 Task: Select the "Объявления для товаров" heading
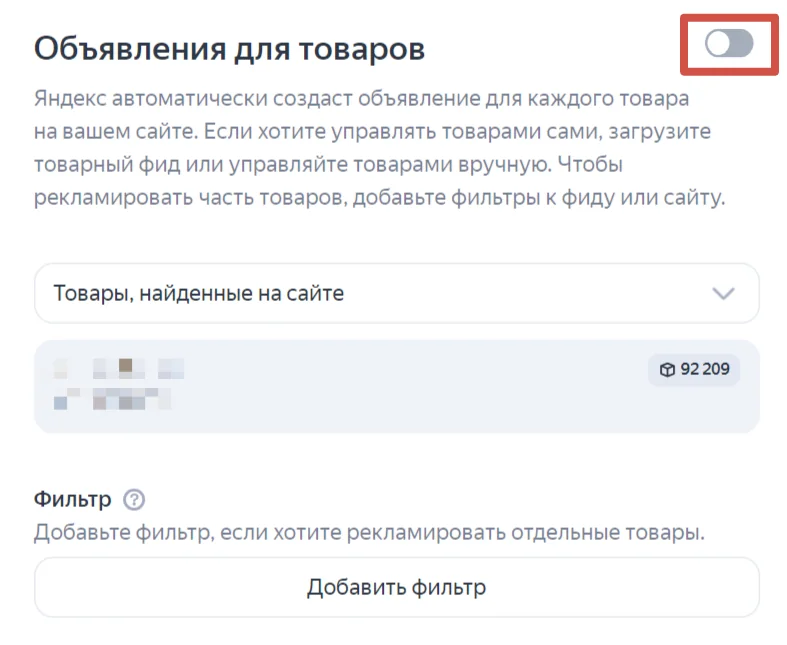[x=229, y=49]
